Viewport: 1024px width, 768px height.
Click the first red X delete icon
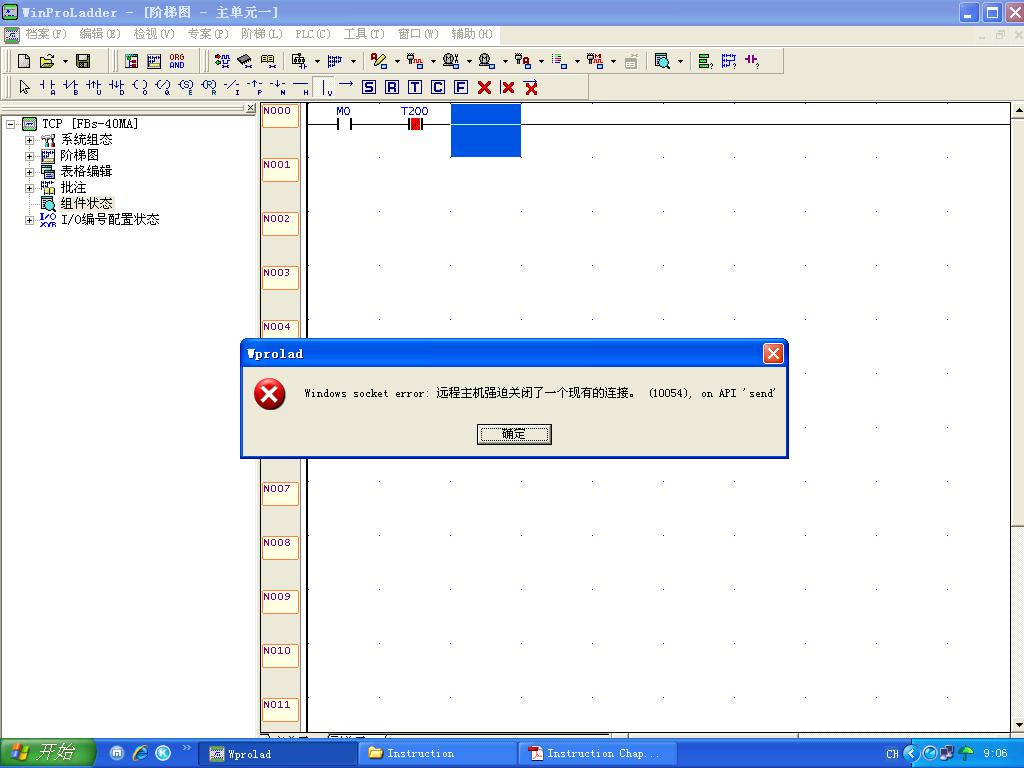pyautogui.click(x=485, y=88)
